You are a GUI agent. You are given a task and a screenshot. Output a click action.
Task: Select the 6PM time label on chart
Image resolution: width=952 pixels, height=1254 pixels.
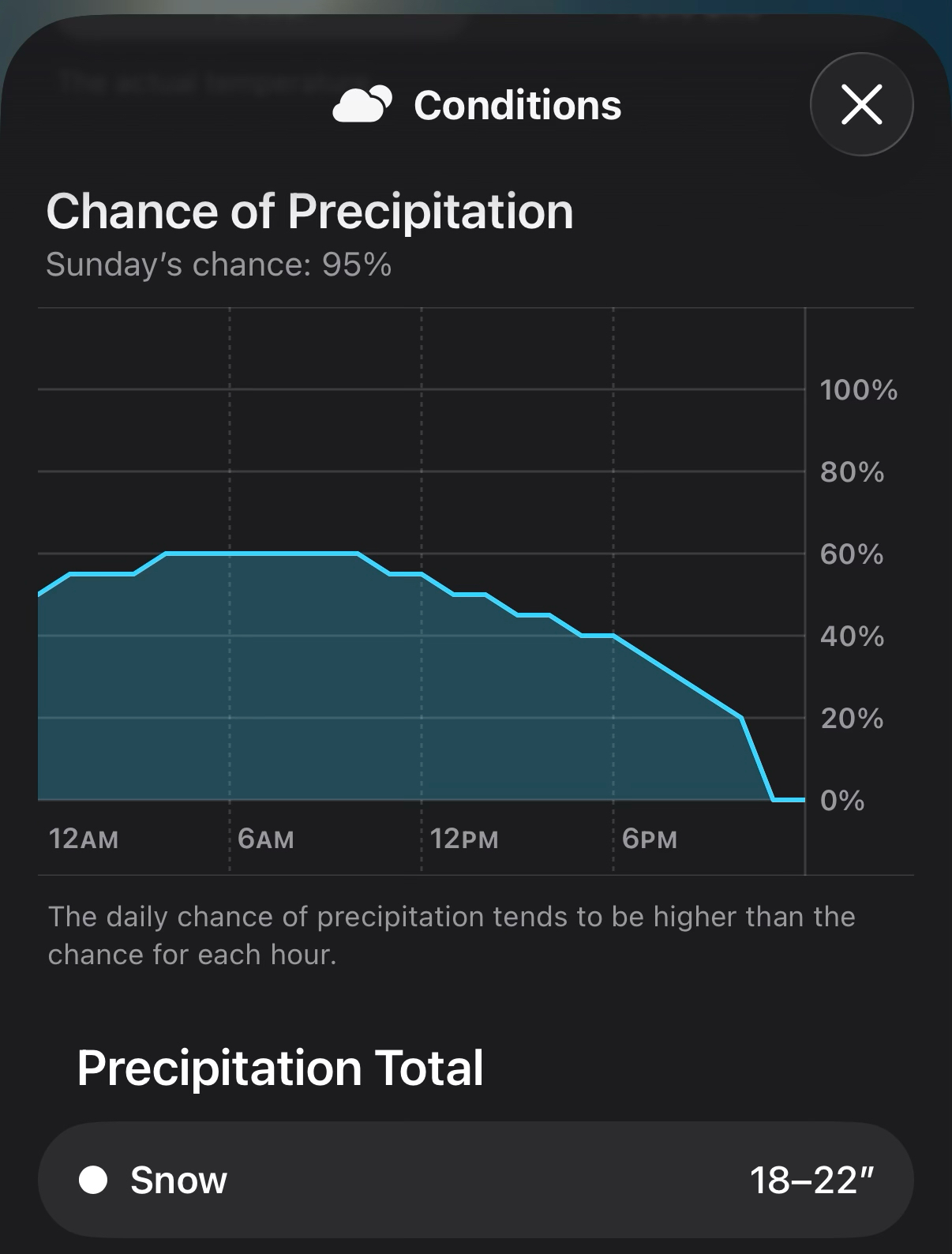pos(650,839)
